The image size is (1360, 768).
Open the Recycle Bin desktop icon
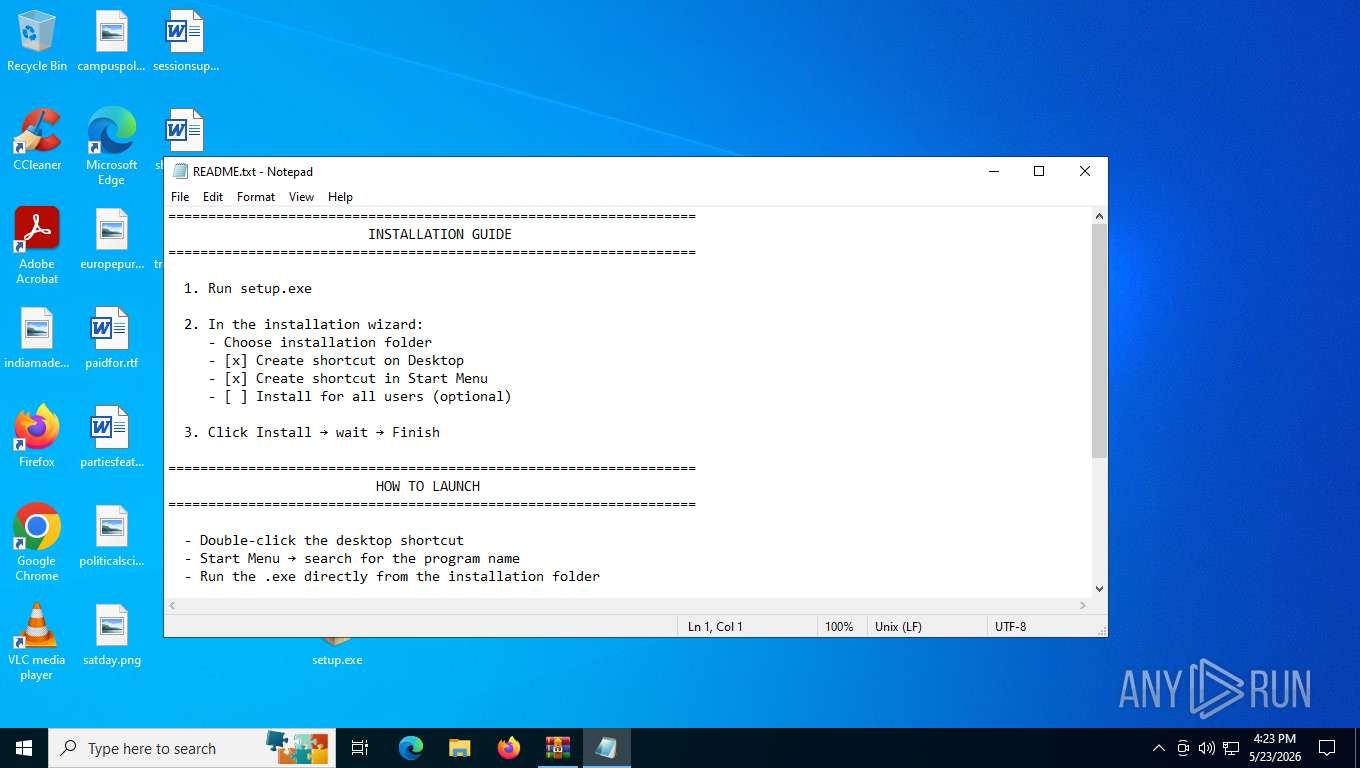[37, 41]
